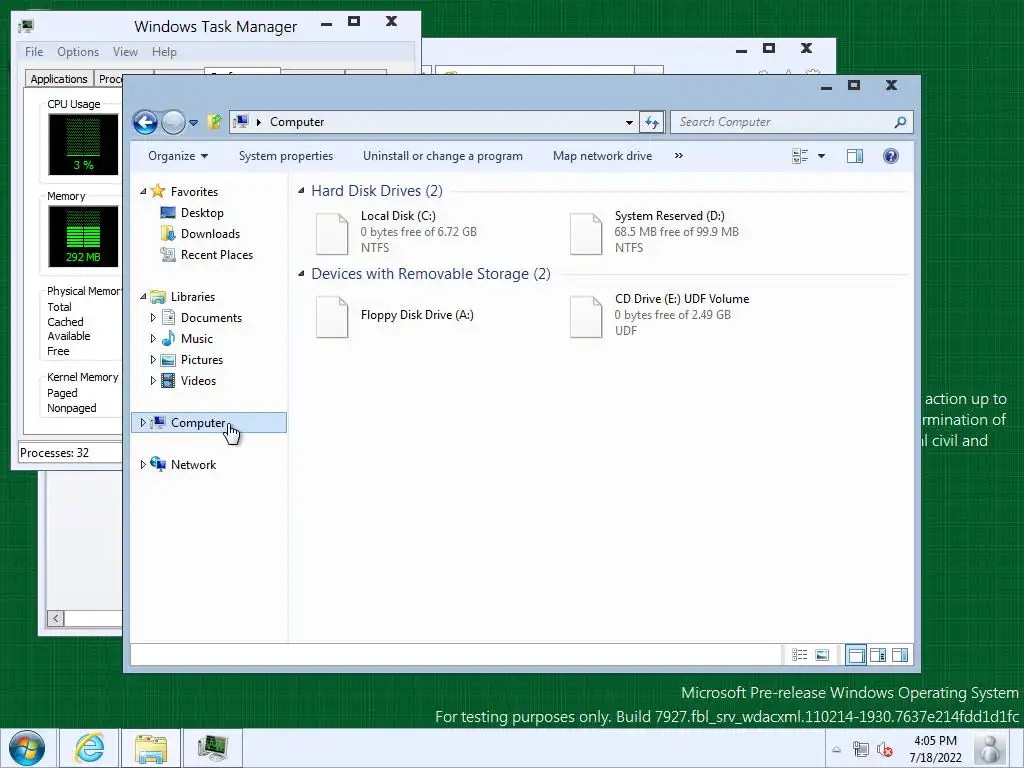Collapse Devices with Removable Storage group

click(x=301, y=274)
